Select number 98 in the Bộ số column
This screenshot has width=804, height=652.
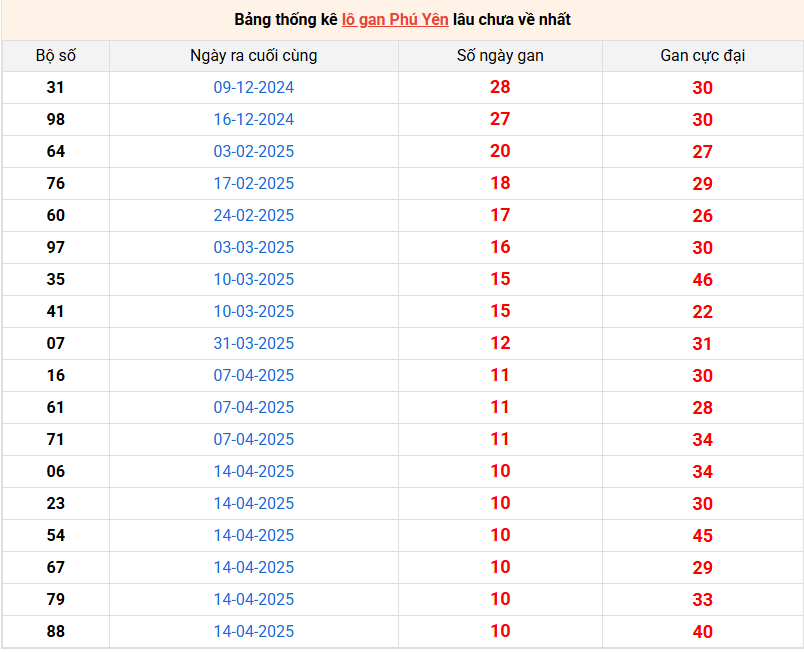[55, 120]
